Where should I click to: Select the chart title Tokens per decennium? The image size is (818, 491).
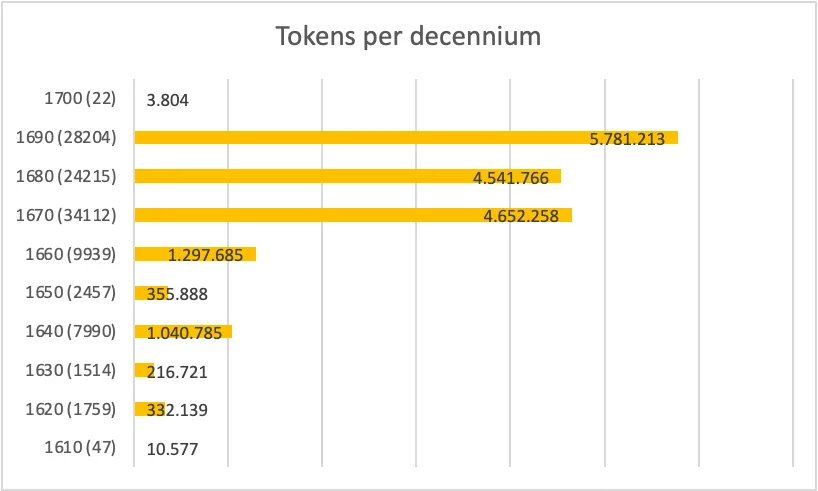click(x=408, y=39)
